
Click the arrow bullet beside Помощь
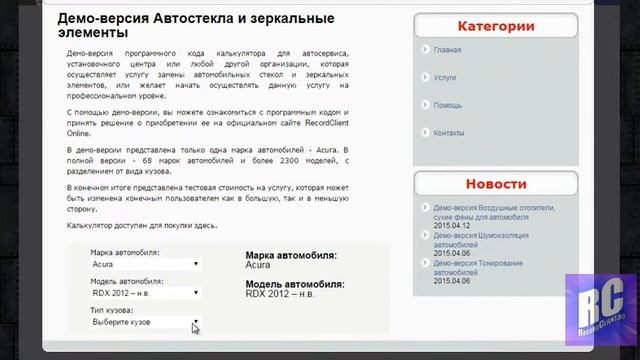click(x=425, y=105)
